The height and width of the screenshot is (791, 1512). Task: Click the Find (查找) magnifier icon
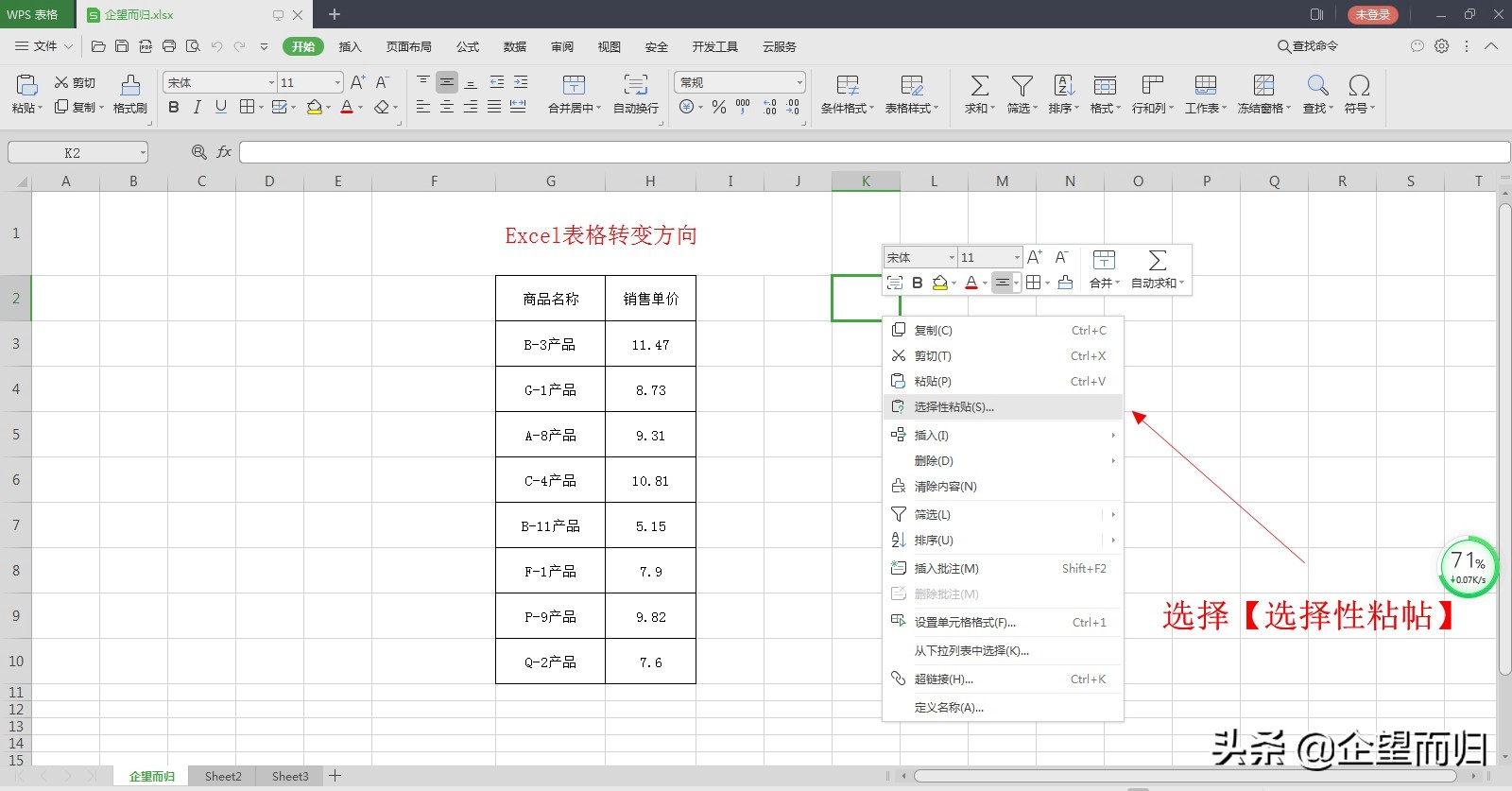point(1318,86)
